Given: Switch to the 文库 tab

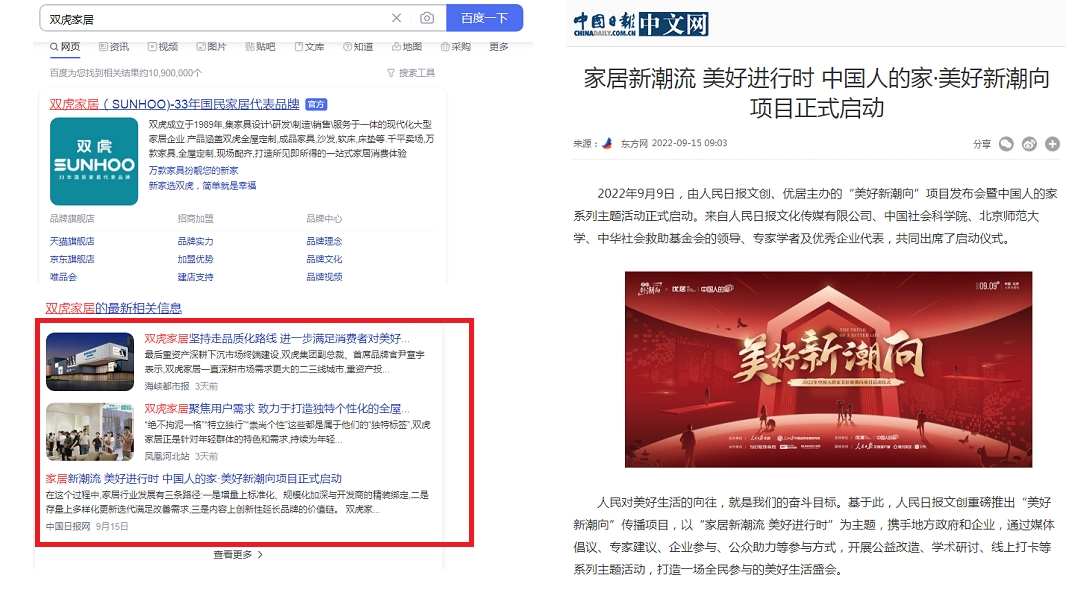Looking at the screenshot, I should click(x=309, y=47).
